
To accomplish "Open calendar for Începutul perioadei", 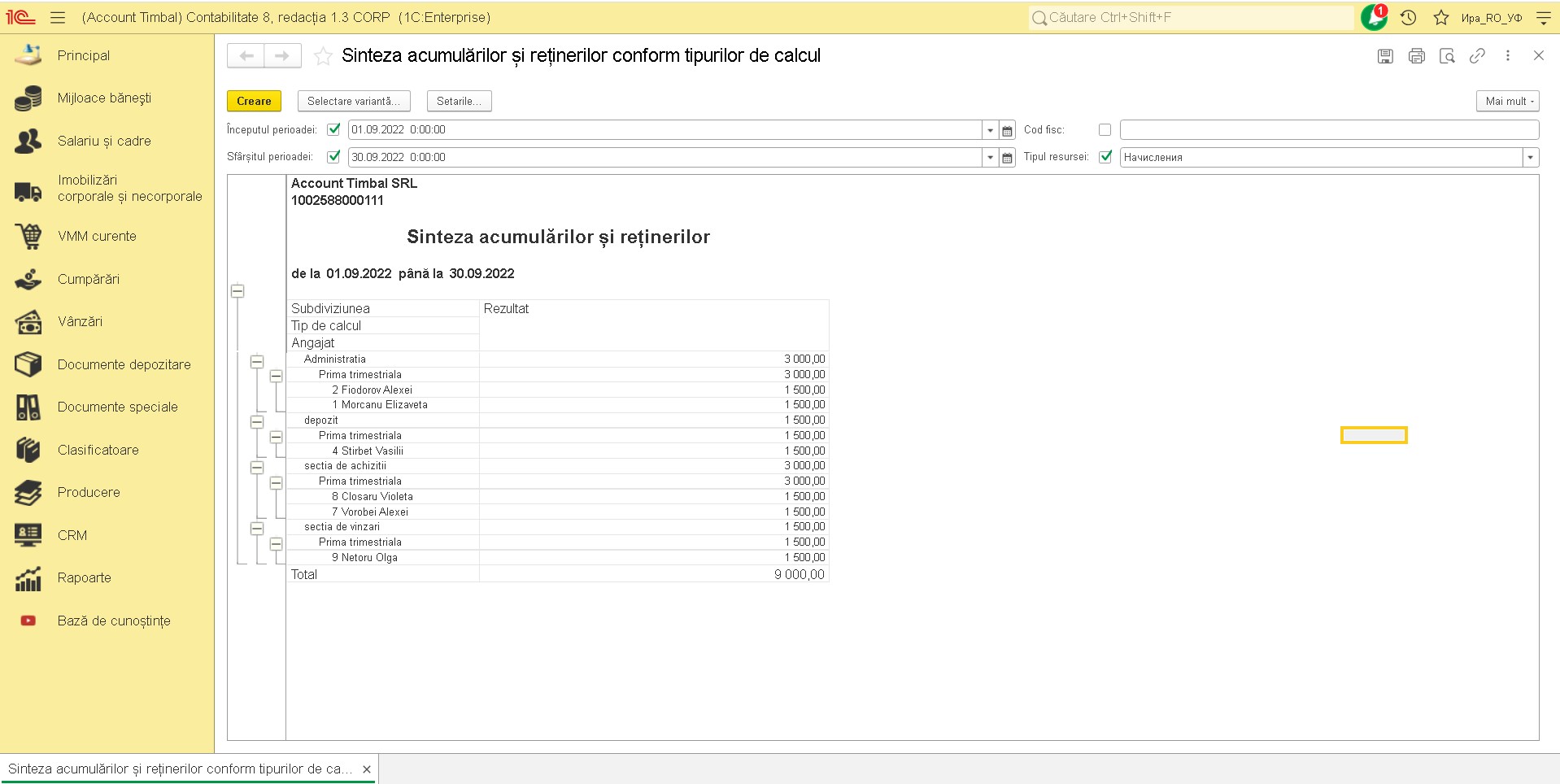I will [x=1007, y=130].
